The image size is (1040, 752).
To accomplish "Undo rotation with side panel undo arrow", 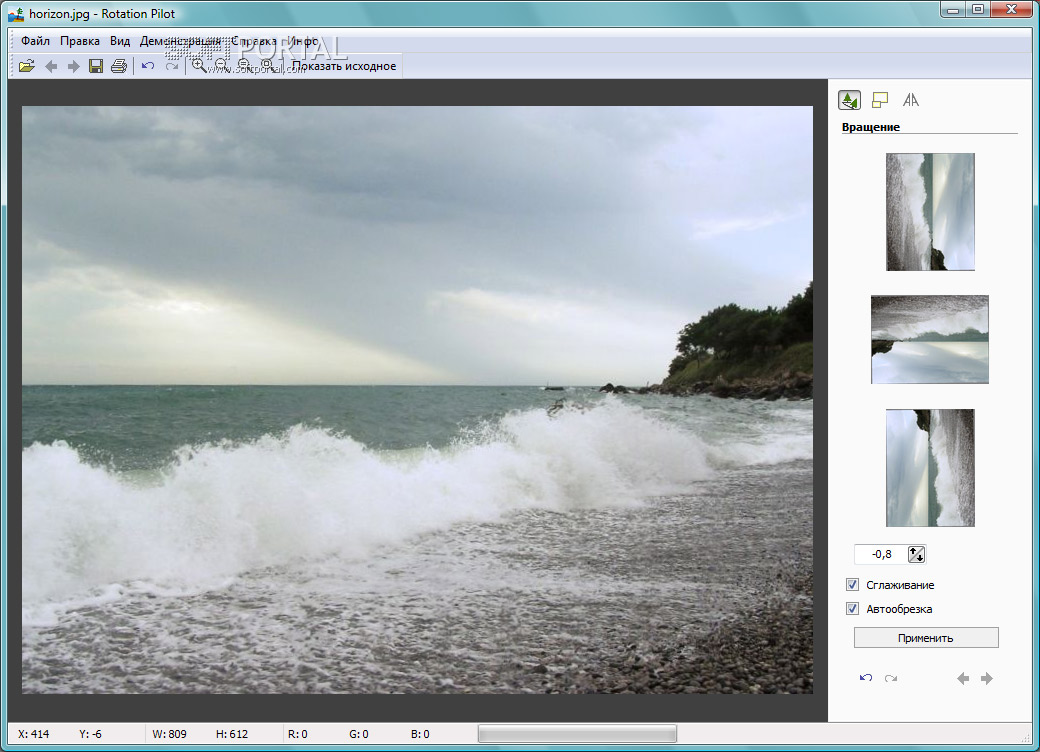I will point(866,678).
